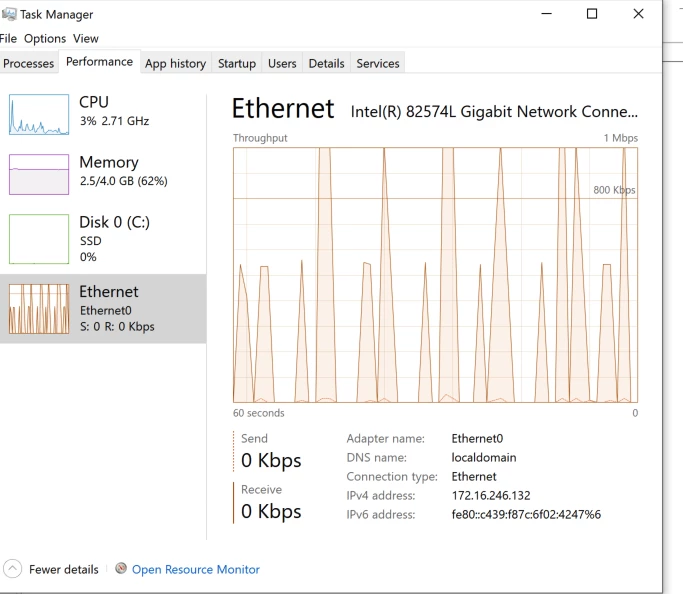Open the Options menu

tap(45, 38)
